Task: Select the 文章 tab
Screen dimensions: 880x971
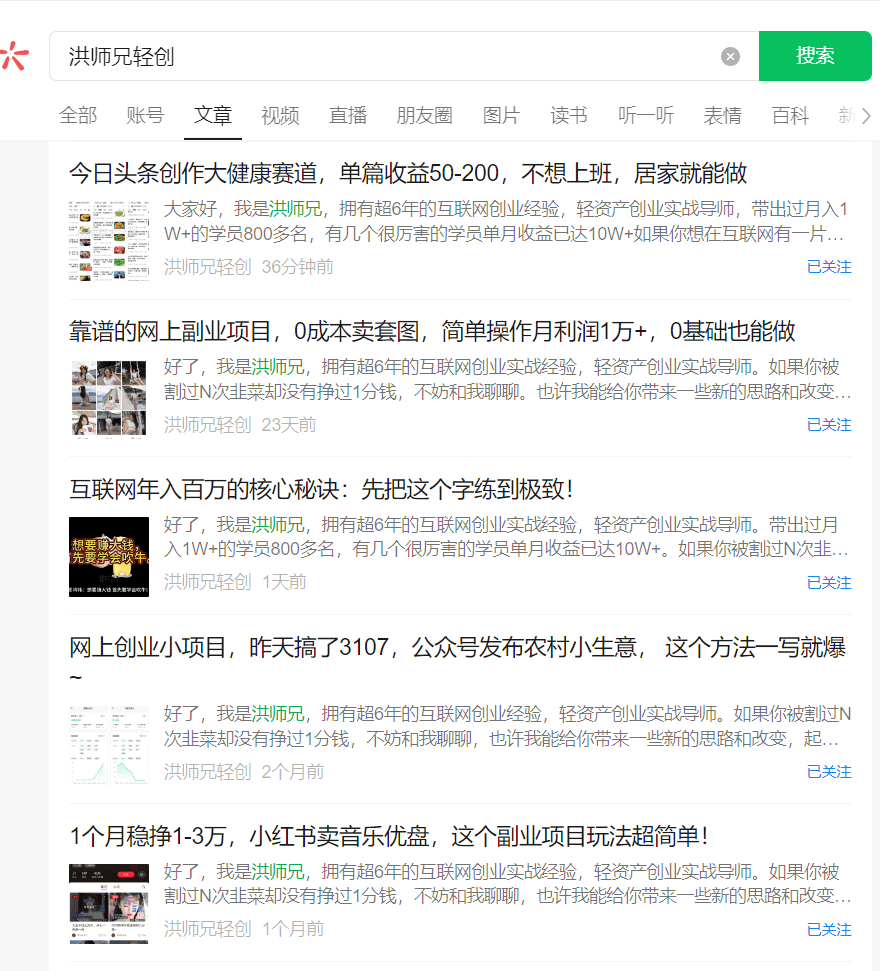Action: (x=212, y=116)
